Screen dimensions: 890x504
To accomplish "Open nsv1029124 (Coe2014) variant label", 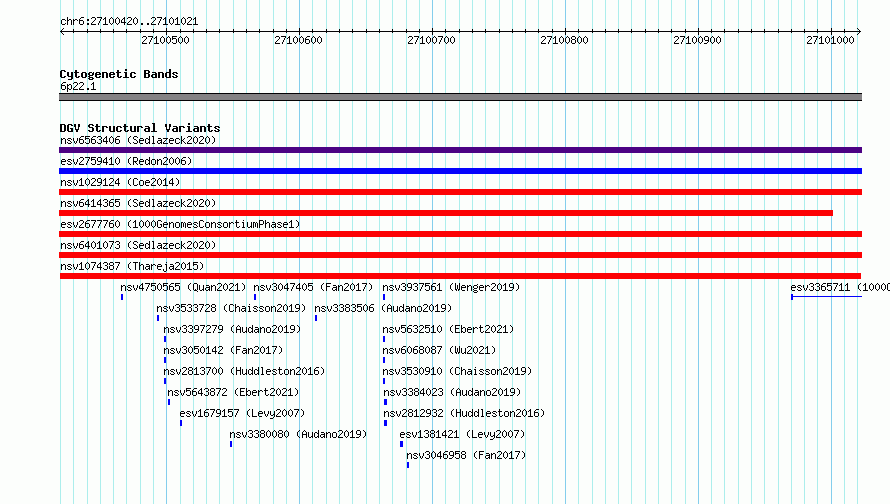I will 120,182.
